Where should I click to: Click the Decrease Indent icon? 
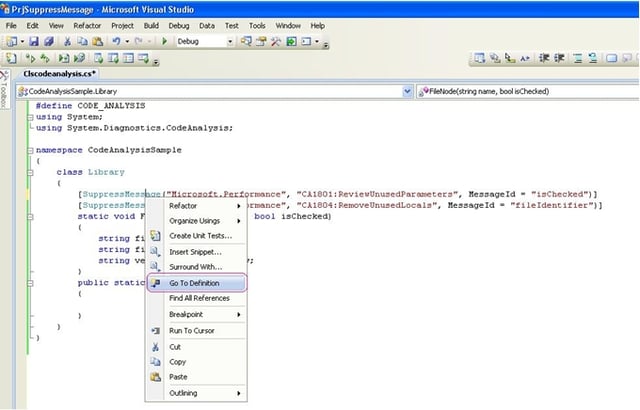(x=544, y=58)
